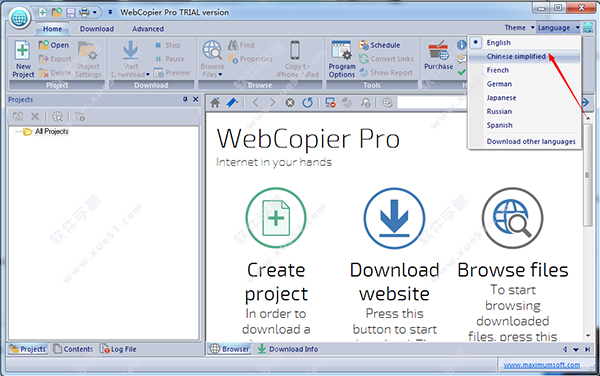Click Schedule in the Tools group
Viewport: 600px width, 376px height.
click(x=379, y=45)
